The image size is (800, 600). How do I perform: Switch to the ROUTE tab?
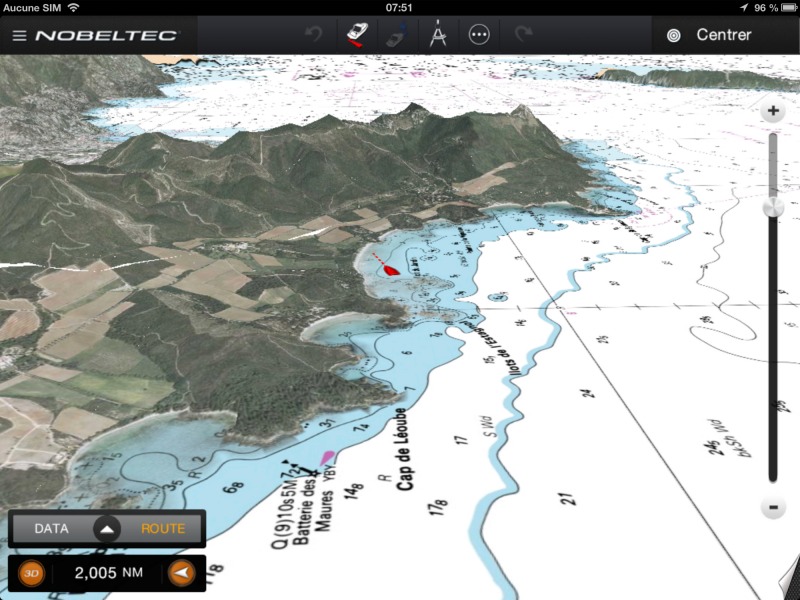click(163, 529)
